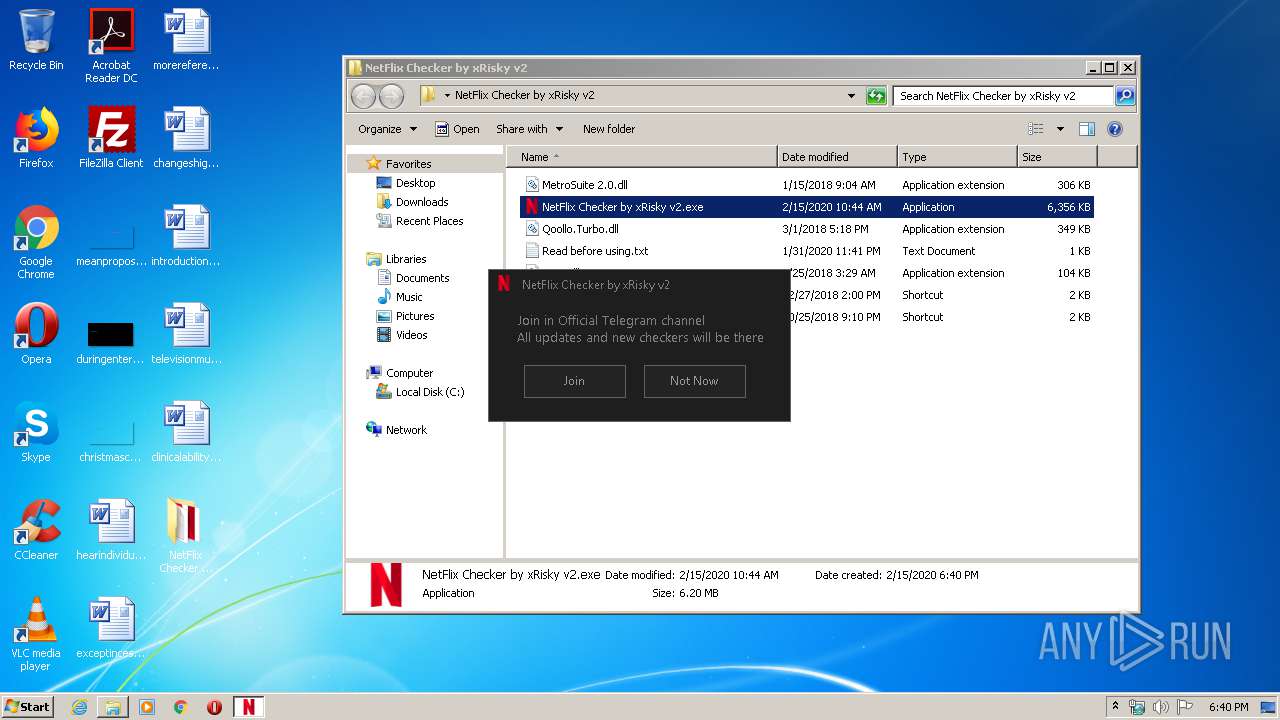Select Computer in navigation pane
The height and width of the screenshot is (720, 1280).
point(400,373)
